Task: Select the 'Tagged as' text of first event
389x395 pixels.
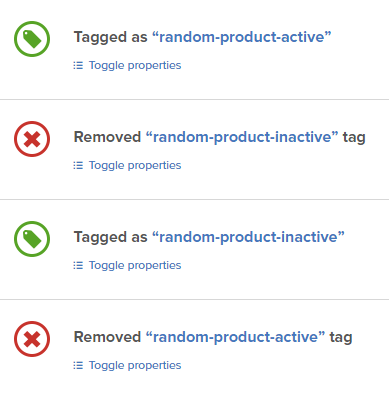Action: pos(110,37)
